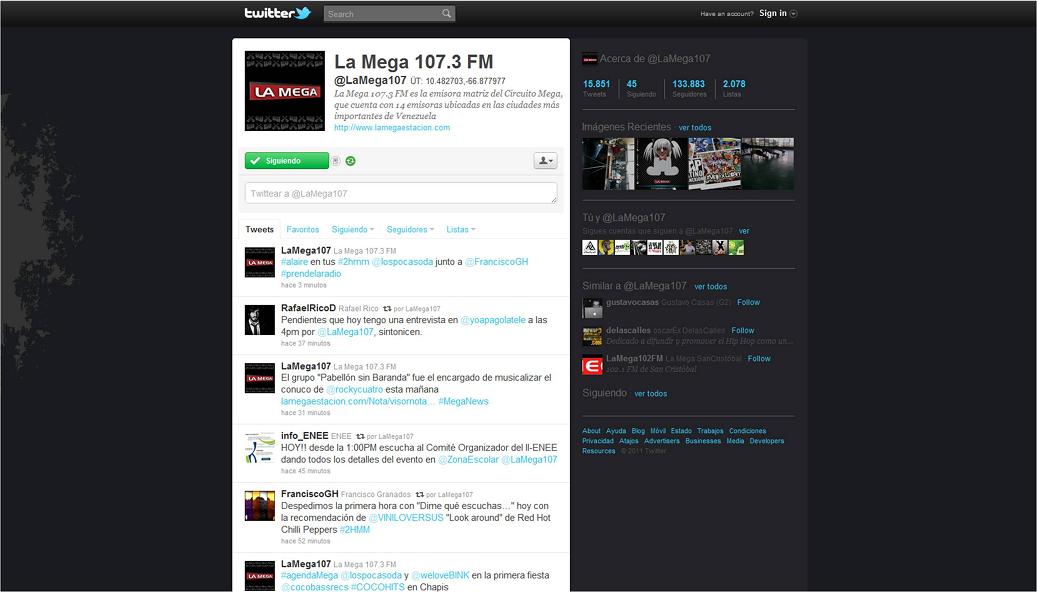
Task: Select the Tweets tab
Action: click(x=259, y=229)
